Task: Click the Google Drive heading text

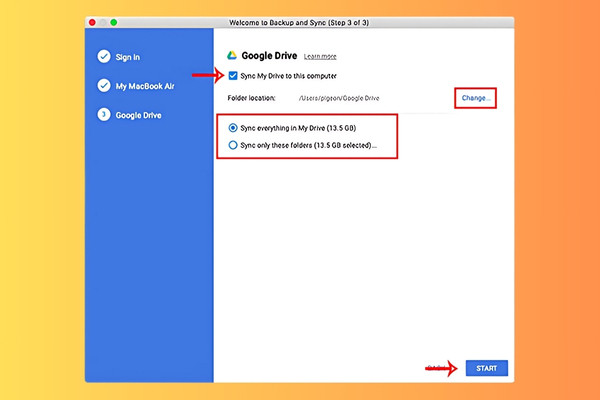Action: [x=269, y=56]
